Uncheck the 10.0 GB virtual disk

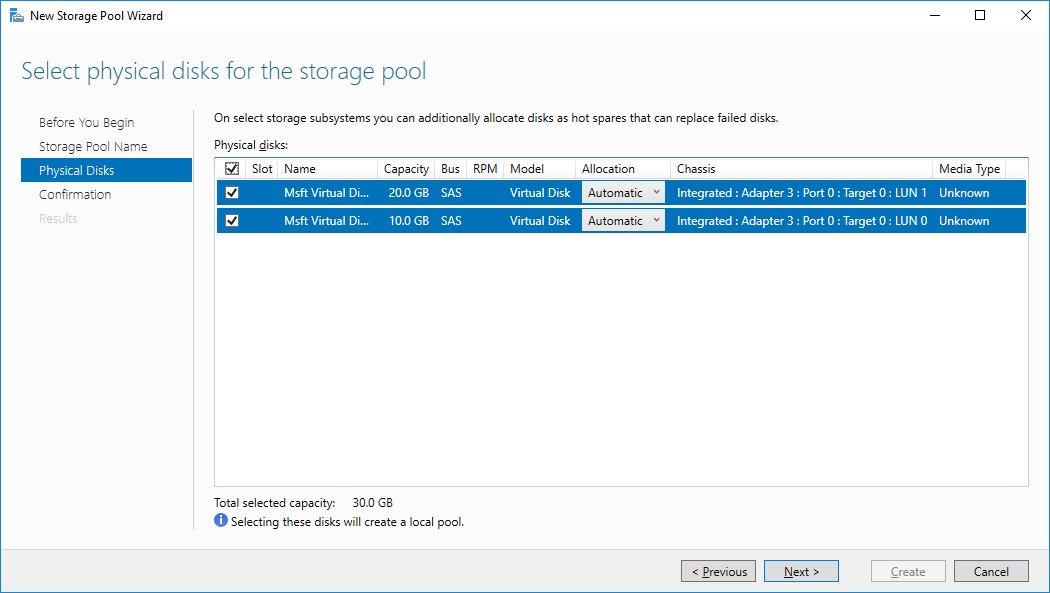point(232,220)
